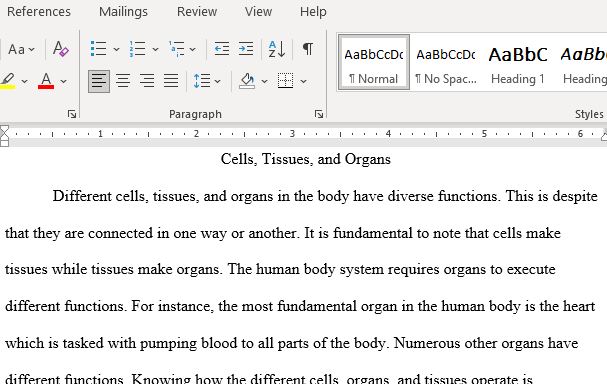Click the title 'Cells, Tissues, and Organs'
The height and width of the screenshot is (384, 607).
pyautogui.click(x=306, y=159)
